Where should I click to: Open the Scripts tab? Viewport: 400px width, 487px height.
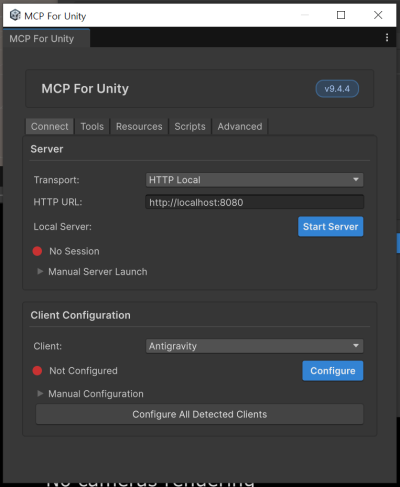pos(190,126)
